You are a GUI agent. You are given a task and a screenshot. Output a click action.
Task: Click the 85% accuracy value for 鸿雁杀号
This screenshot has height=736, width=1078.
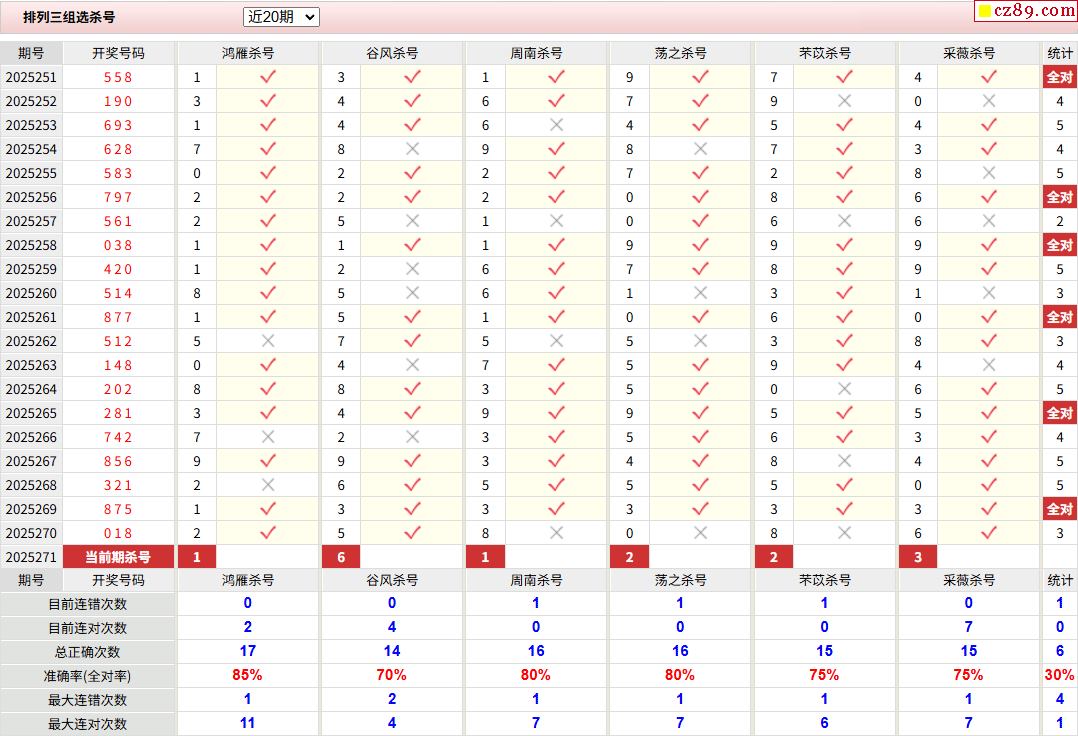(x=247, y=676)
